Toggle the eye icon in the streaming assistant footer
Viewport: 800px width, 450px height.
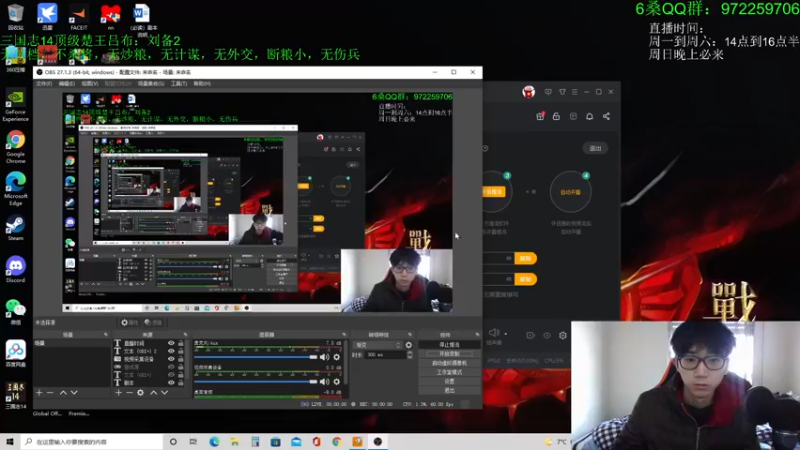pyautogui.click(x=546, y=335)
